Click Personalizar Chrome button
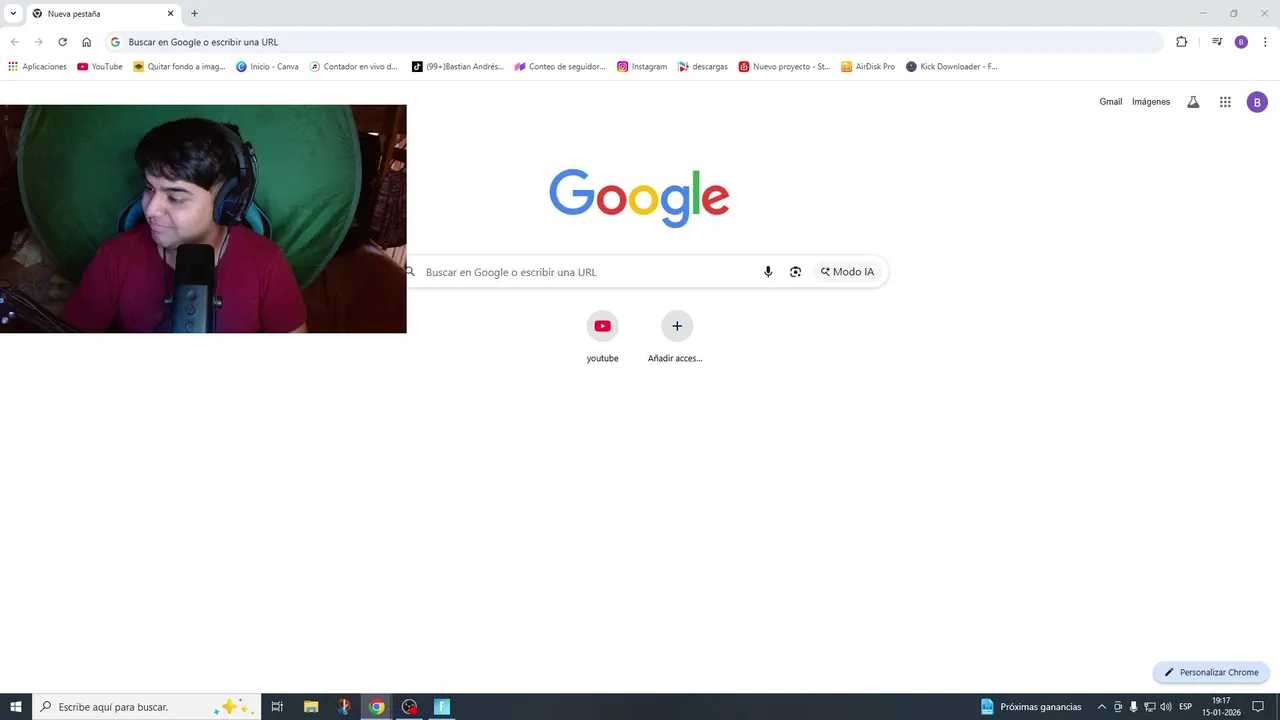This screenshot has width=1280, height=720. click(x=1211, y=673)
